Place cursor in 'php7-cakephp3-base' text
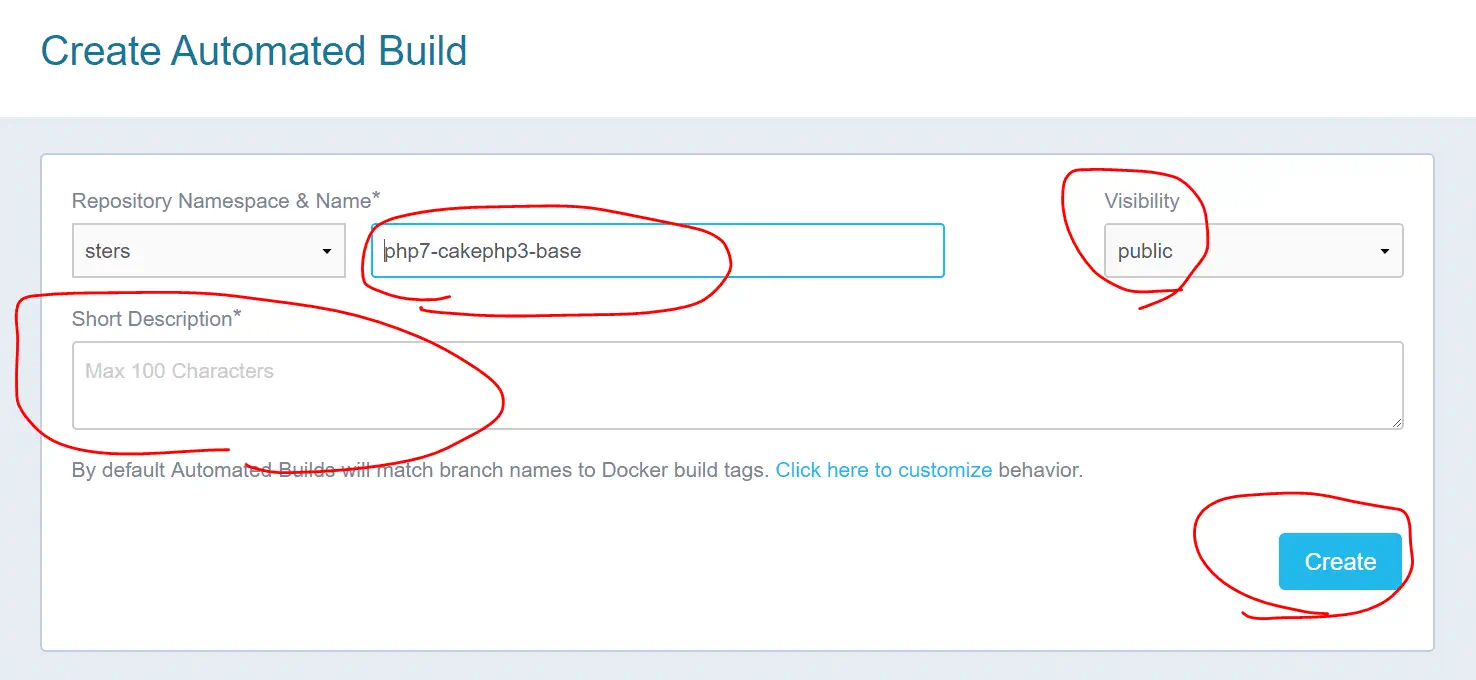Viewport: 1476px width, 680px height. click(483, 251)
